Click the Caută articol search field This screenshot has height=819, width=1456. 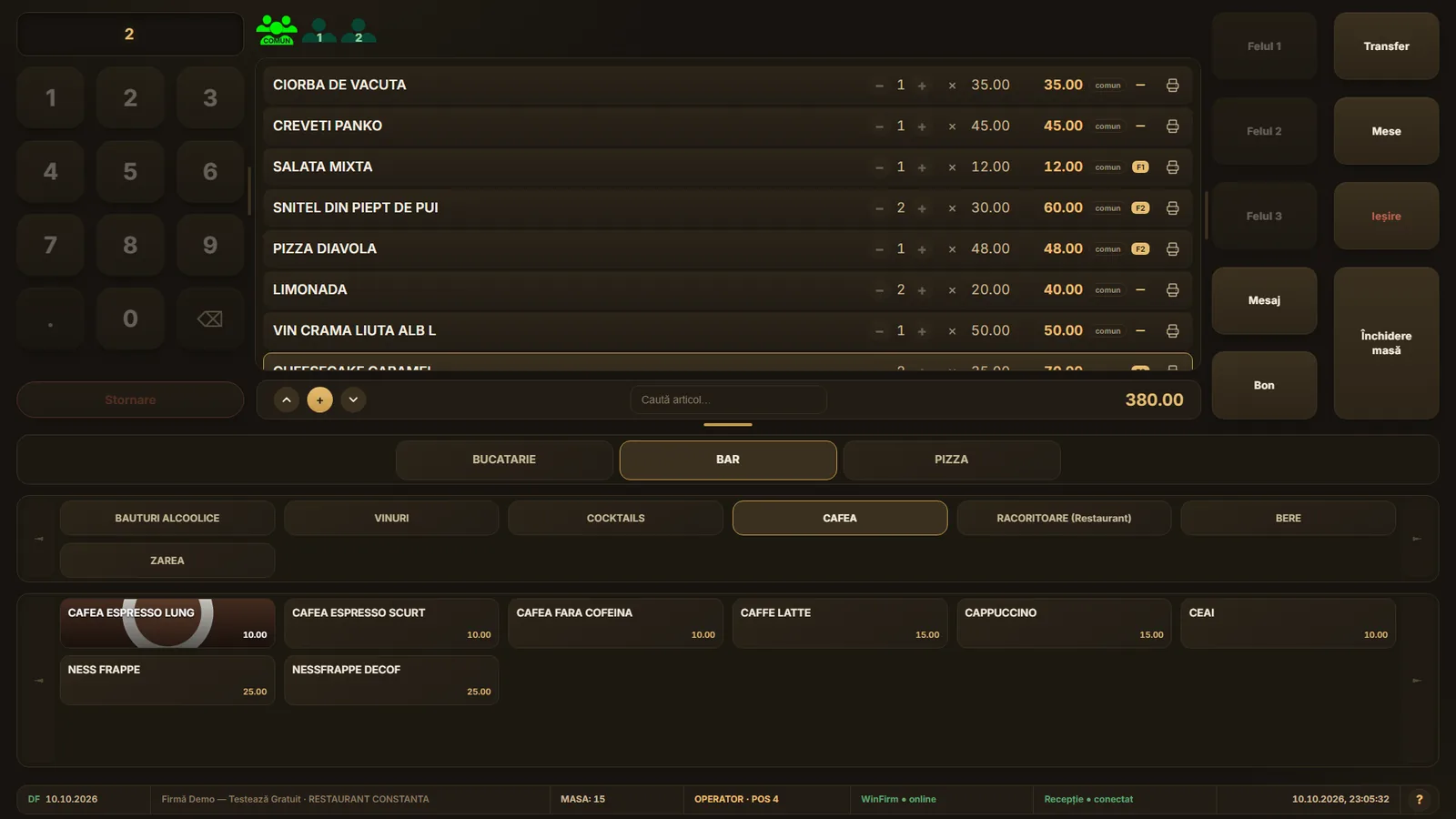pyautogui.click(x=728, y=399)
